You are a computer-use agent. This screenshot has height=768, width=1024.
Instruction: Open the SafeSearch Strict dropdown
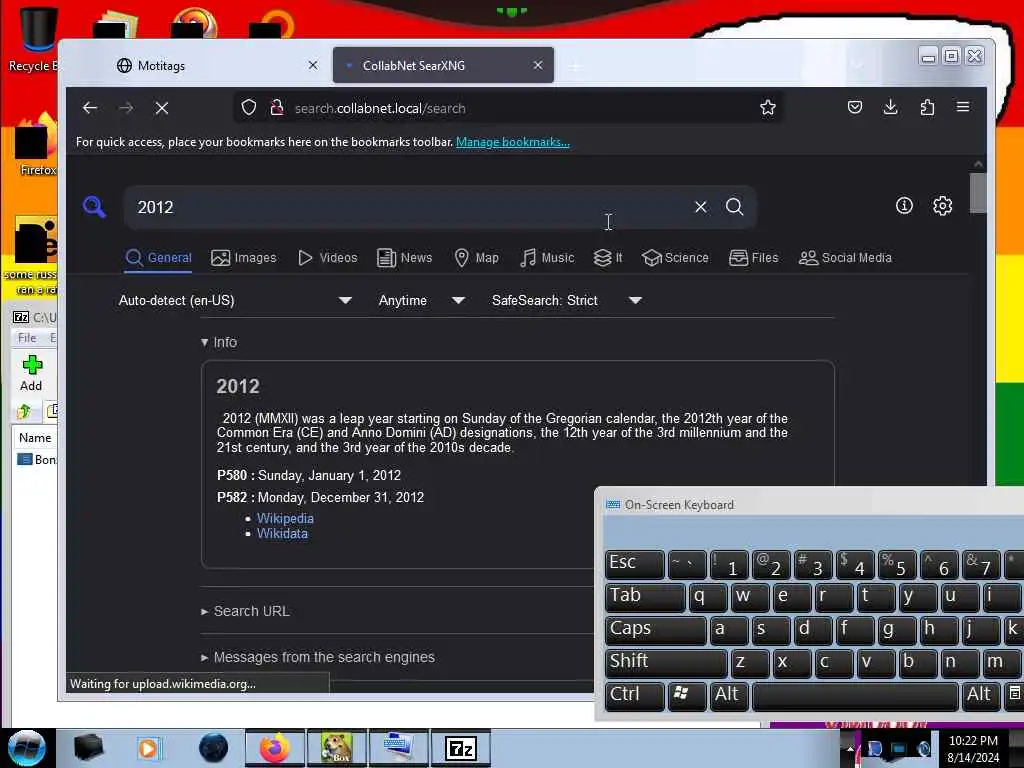[x=567, y=300]
